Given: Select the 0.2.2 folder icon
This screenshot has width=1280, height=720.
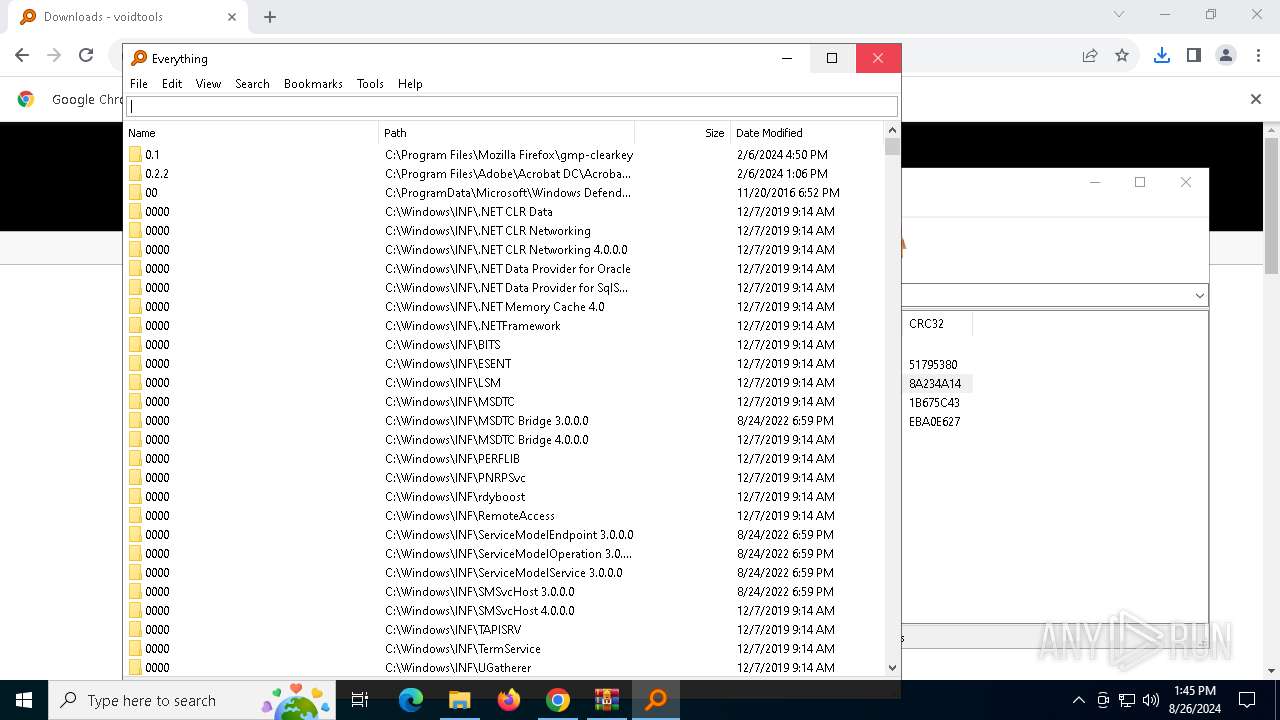Looking at the screenshot, I should point(135,174).
